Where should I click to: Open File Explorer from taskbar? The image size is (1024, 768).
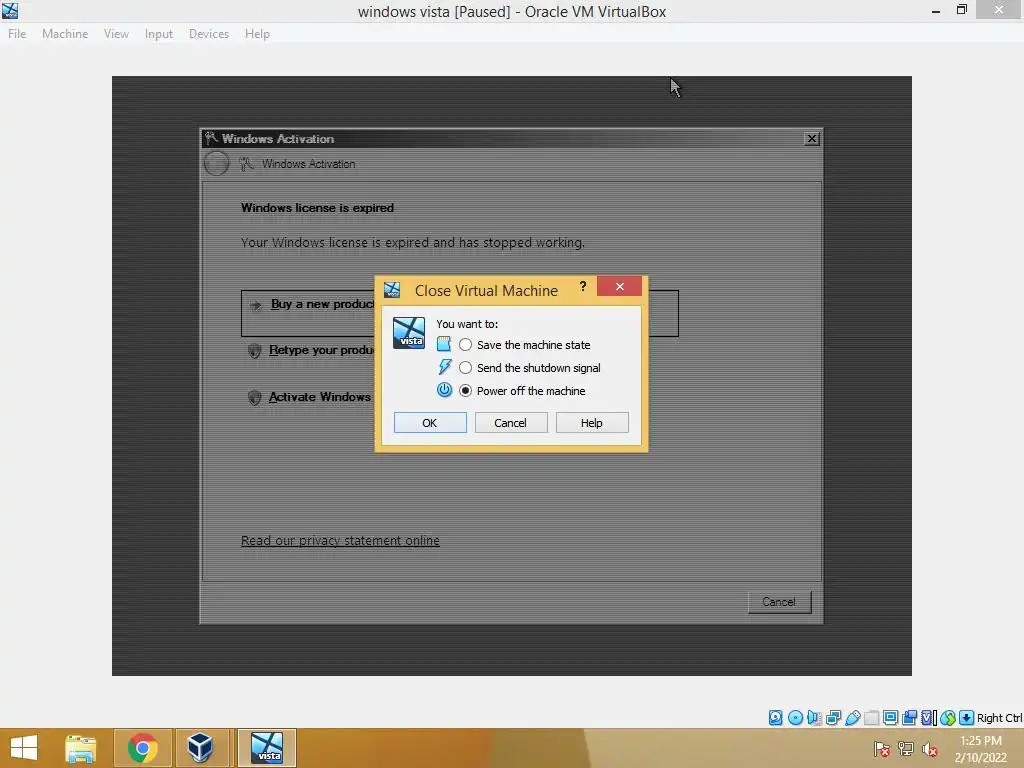pyautogui.click(x=80, y=748)
